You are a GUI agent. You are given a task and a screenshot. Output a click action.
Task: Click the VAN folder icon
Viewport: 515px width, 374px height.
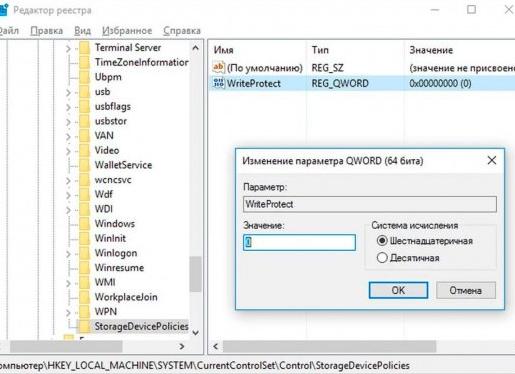85,136
